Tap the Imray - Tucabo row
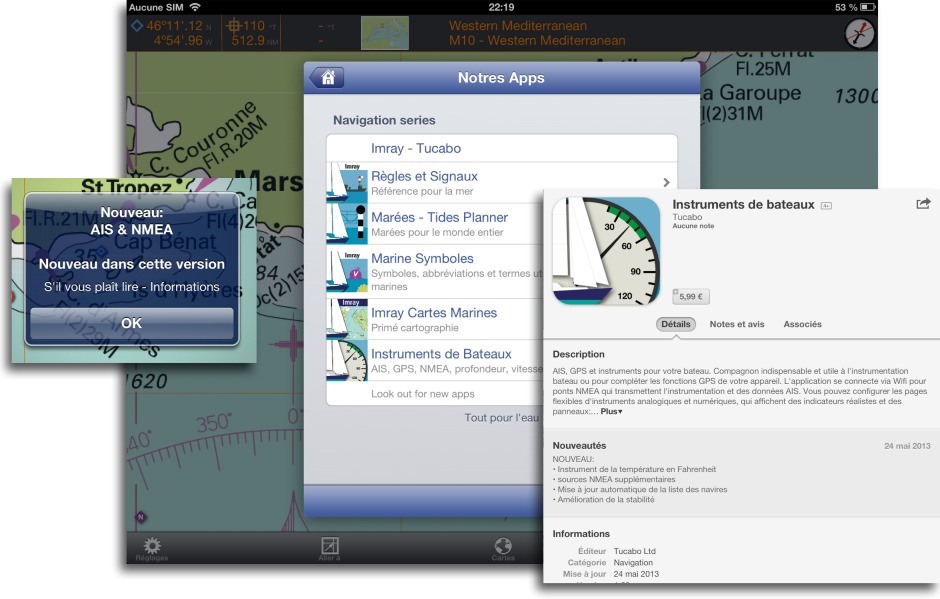The height and width of the screenshot is (599, 940). [x=502, y=148]
